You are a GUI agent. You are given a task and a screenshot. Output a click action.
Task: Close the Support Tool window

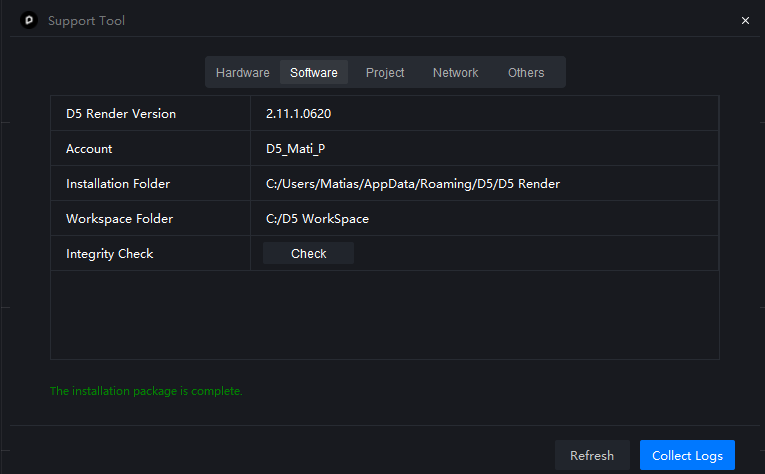pos(745,20)
